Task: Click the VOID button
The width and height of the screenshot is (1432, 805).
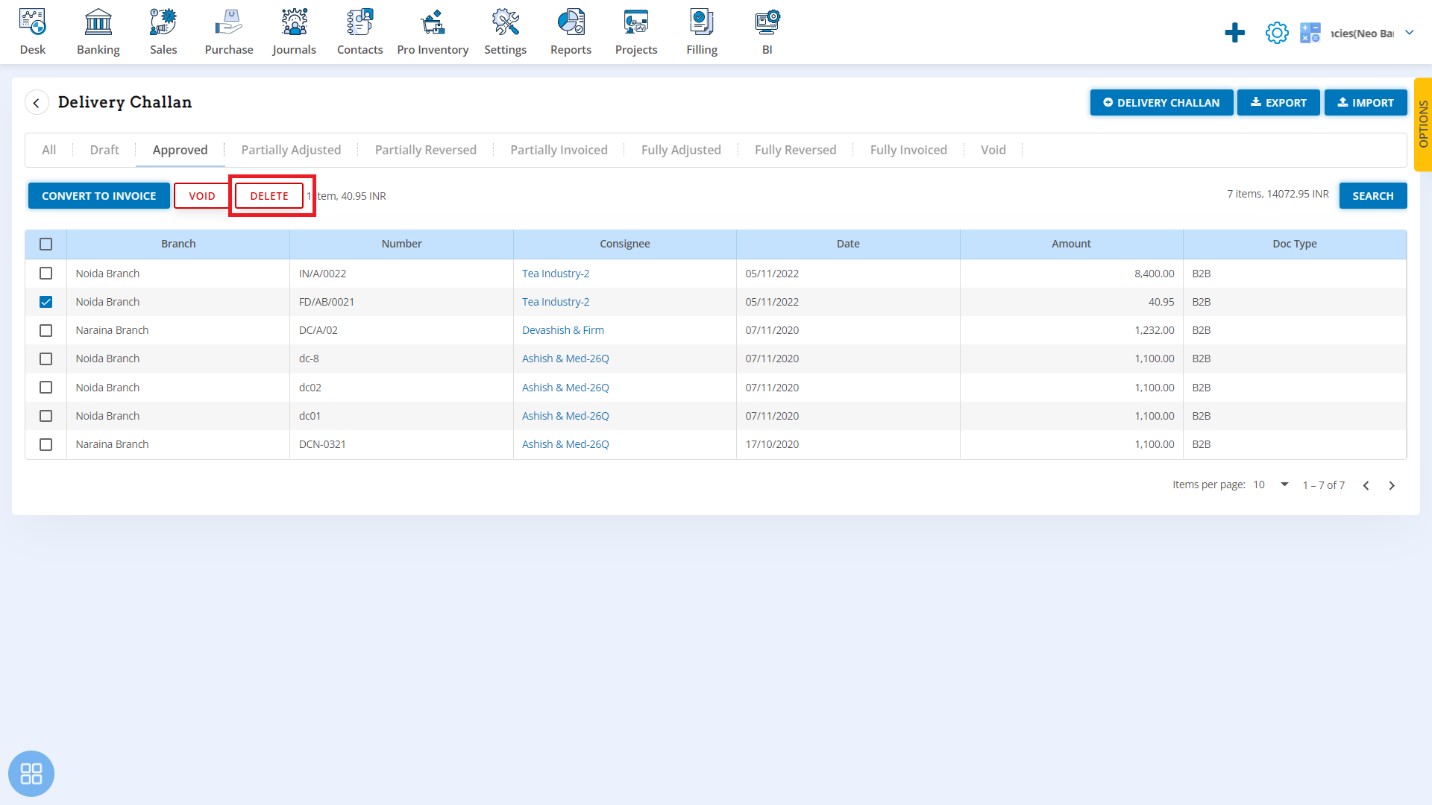Action: [202, 196]
